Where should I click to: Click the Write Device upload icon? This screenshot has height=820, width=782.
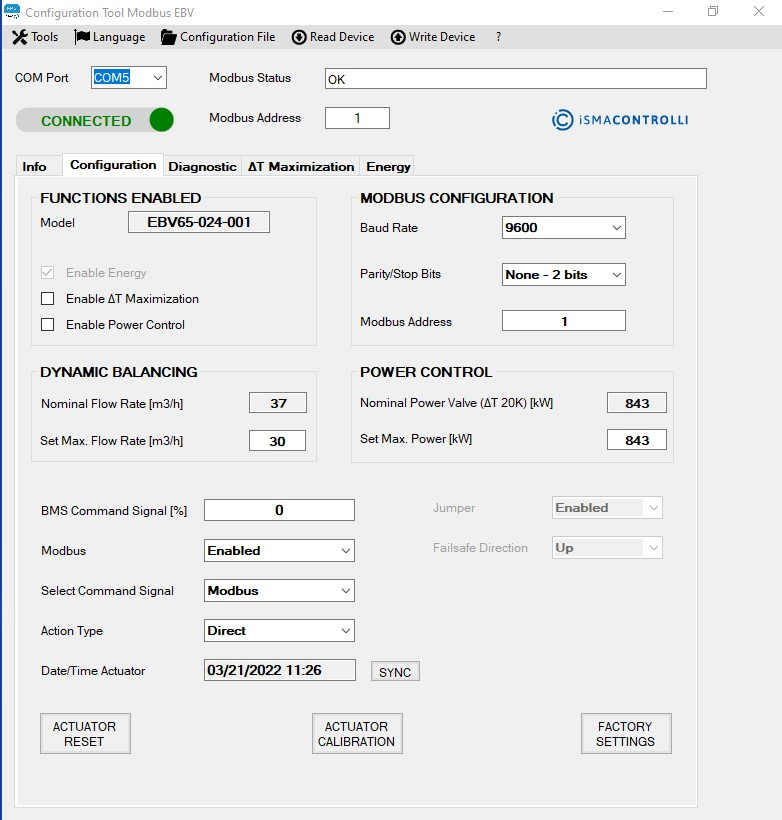[x=398, y=37]
